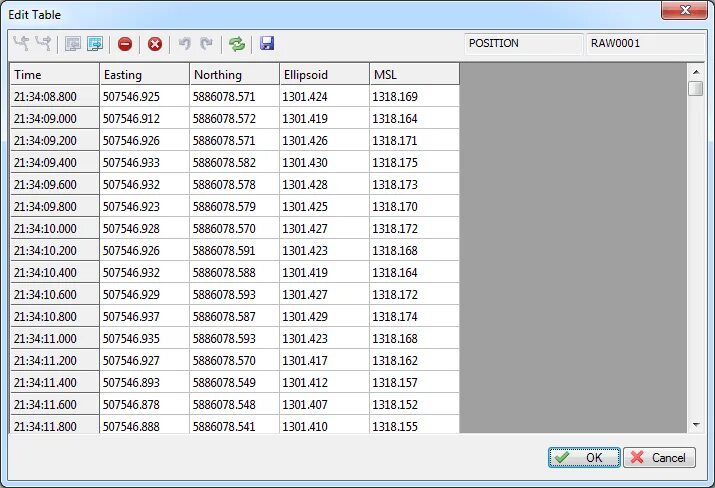Click Northing cell 5886078.582
The height and width of the screenshot is (488, 715).
tap(234, 162)
